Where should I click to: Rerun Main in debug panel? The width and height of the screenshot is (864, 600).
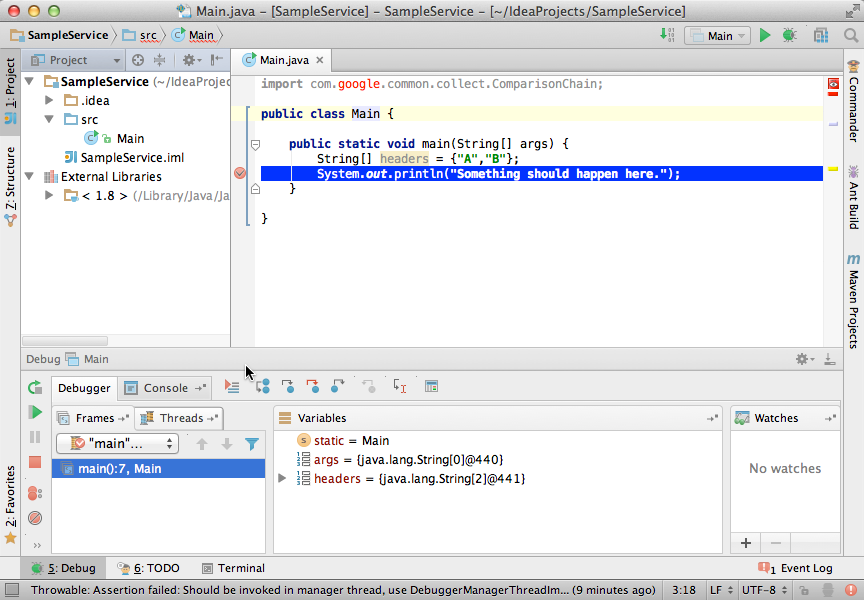[x=35, y=387]
